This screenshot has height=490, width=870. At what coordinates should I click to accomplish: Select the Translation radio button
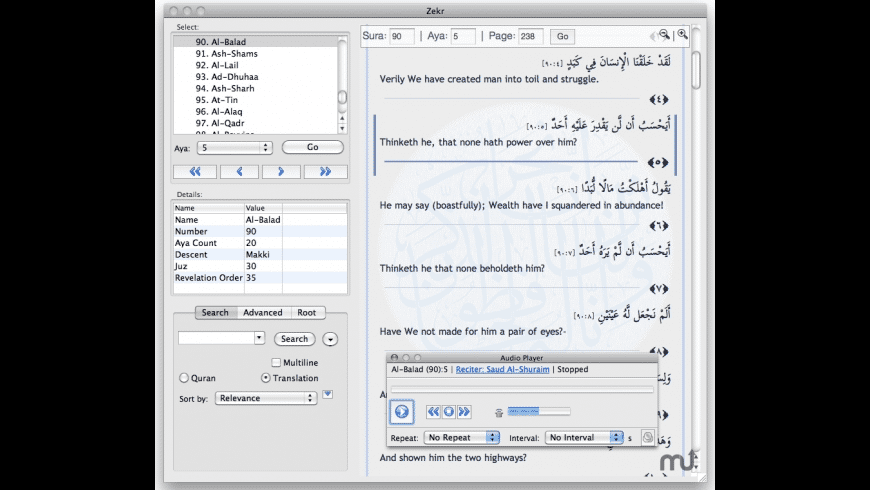click(x=266, y=378)
